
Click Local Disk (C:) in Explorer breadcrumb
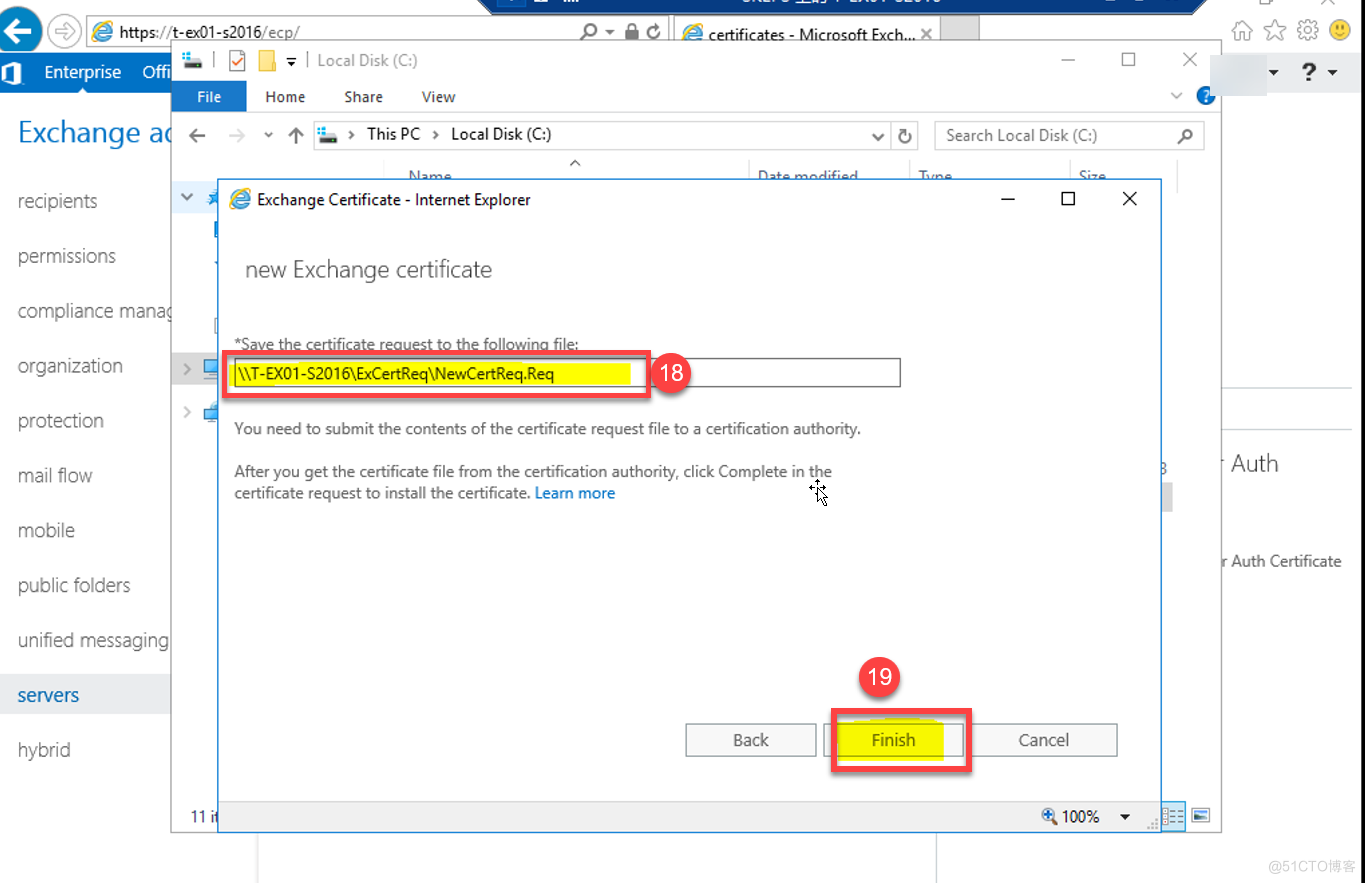[501, 134]
